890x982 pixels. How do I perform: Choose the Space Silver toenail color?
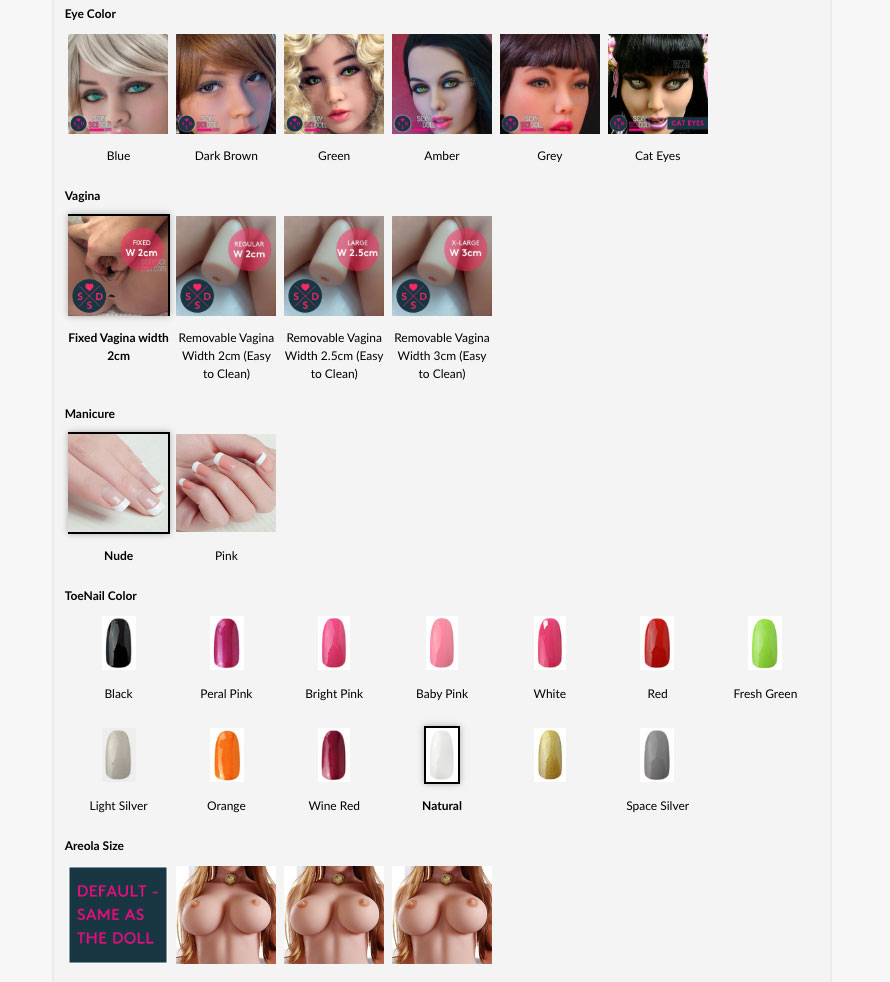(x=657, y=755)
